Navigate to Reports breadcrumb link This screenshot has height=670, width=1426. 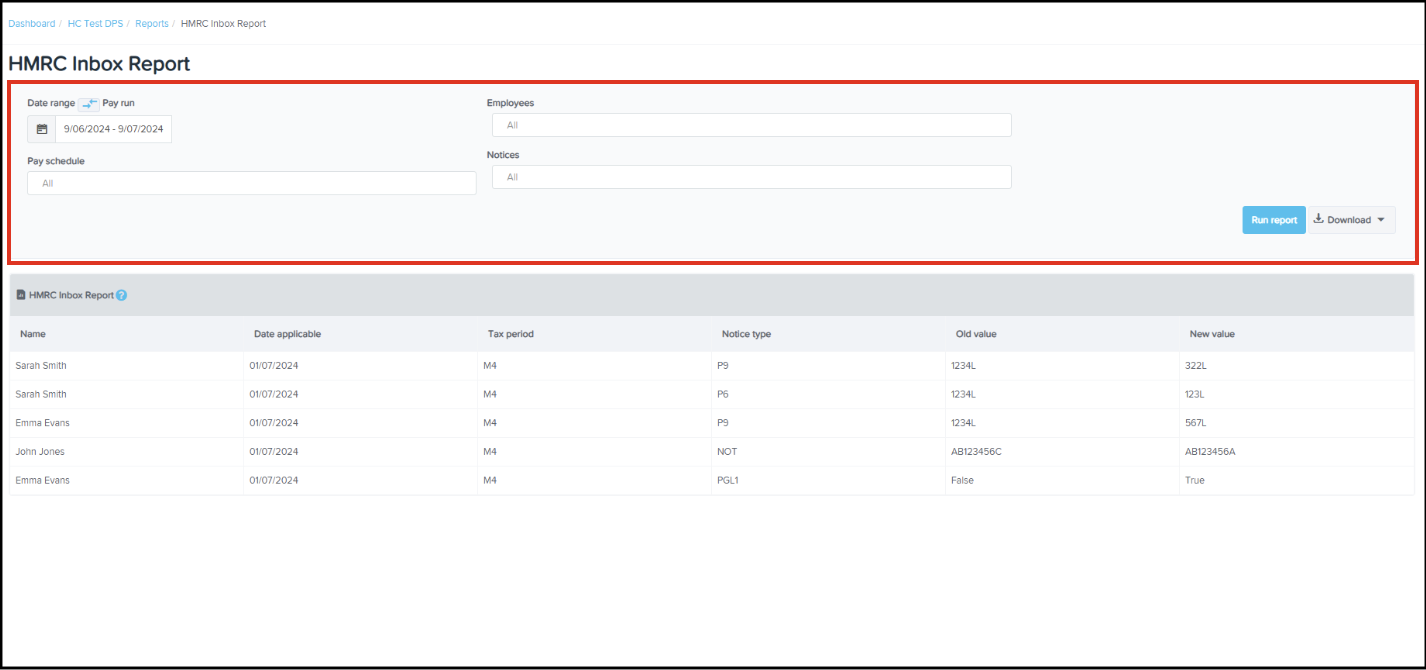click(152, 23)
